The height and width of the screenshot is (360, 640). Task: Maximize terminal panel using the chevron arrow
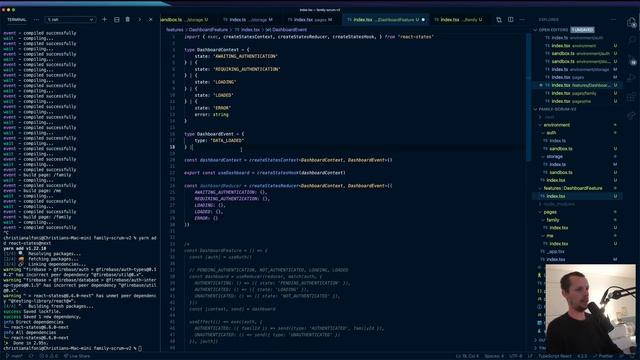coord(139,19)
